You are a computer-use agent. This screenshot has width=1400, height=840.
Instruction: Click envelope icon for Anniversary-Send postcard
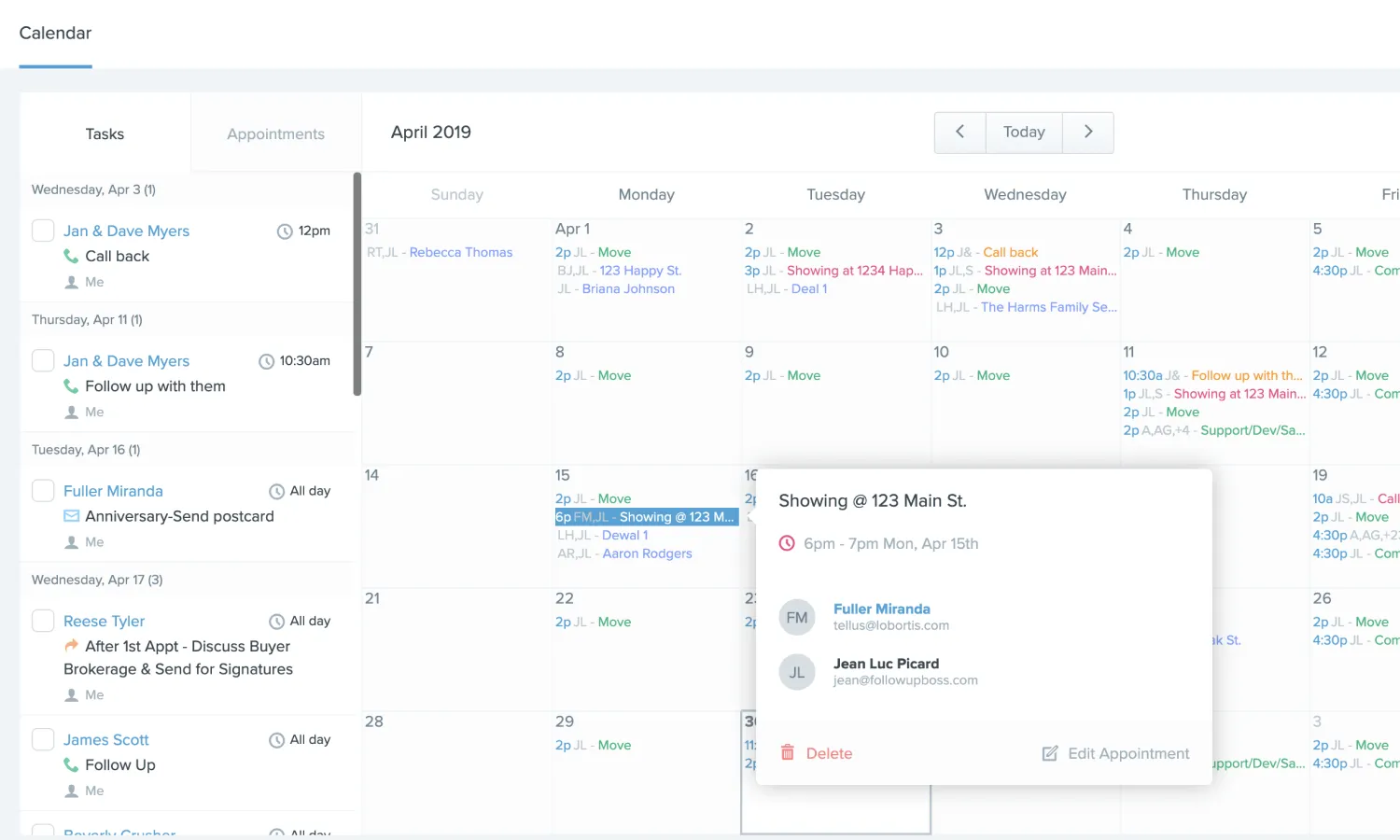[x=71, y=516]
